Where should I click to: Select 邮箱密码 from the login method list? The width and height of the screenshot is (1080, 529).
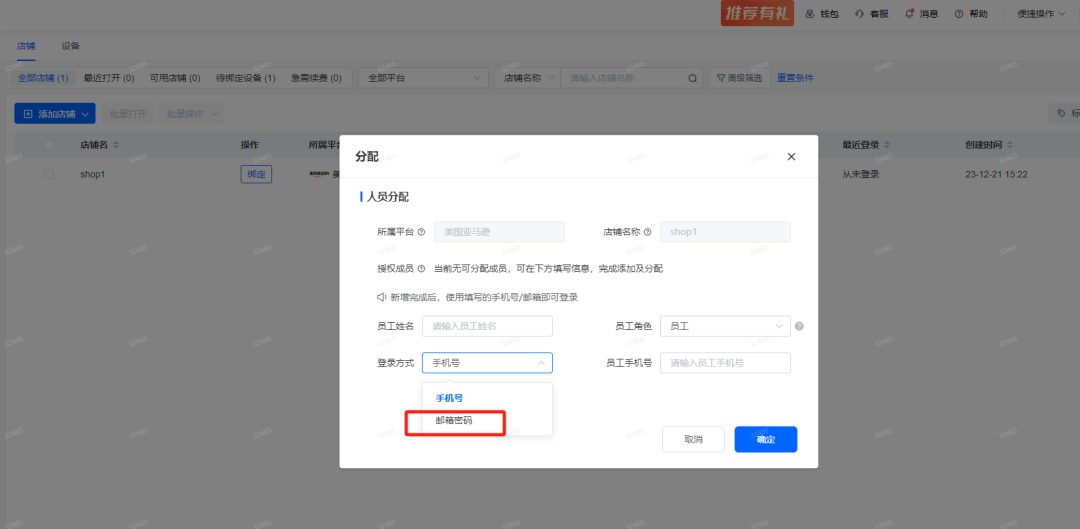pyautogui.click(x=454, y=422)
